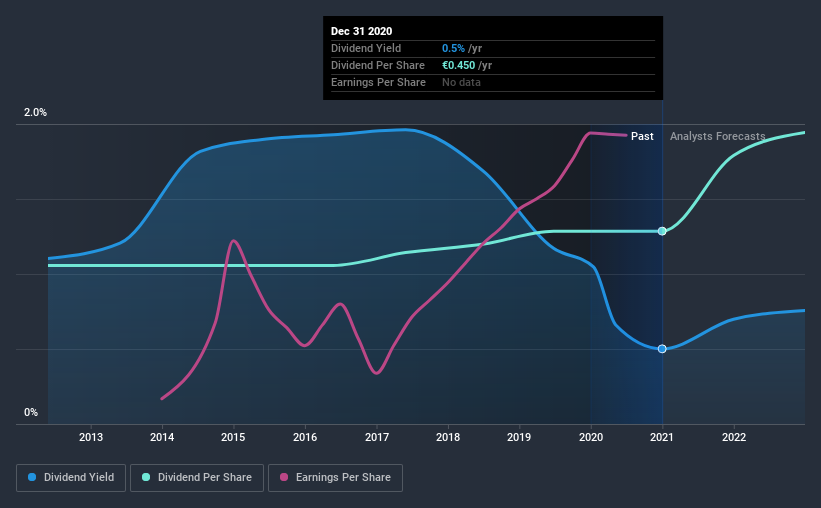Toggle the Dividend Yield legend series

click(x=71, y=478)
